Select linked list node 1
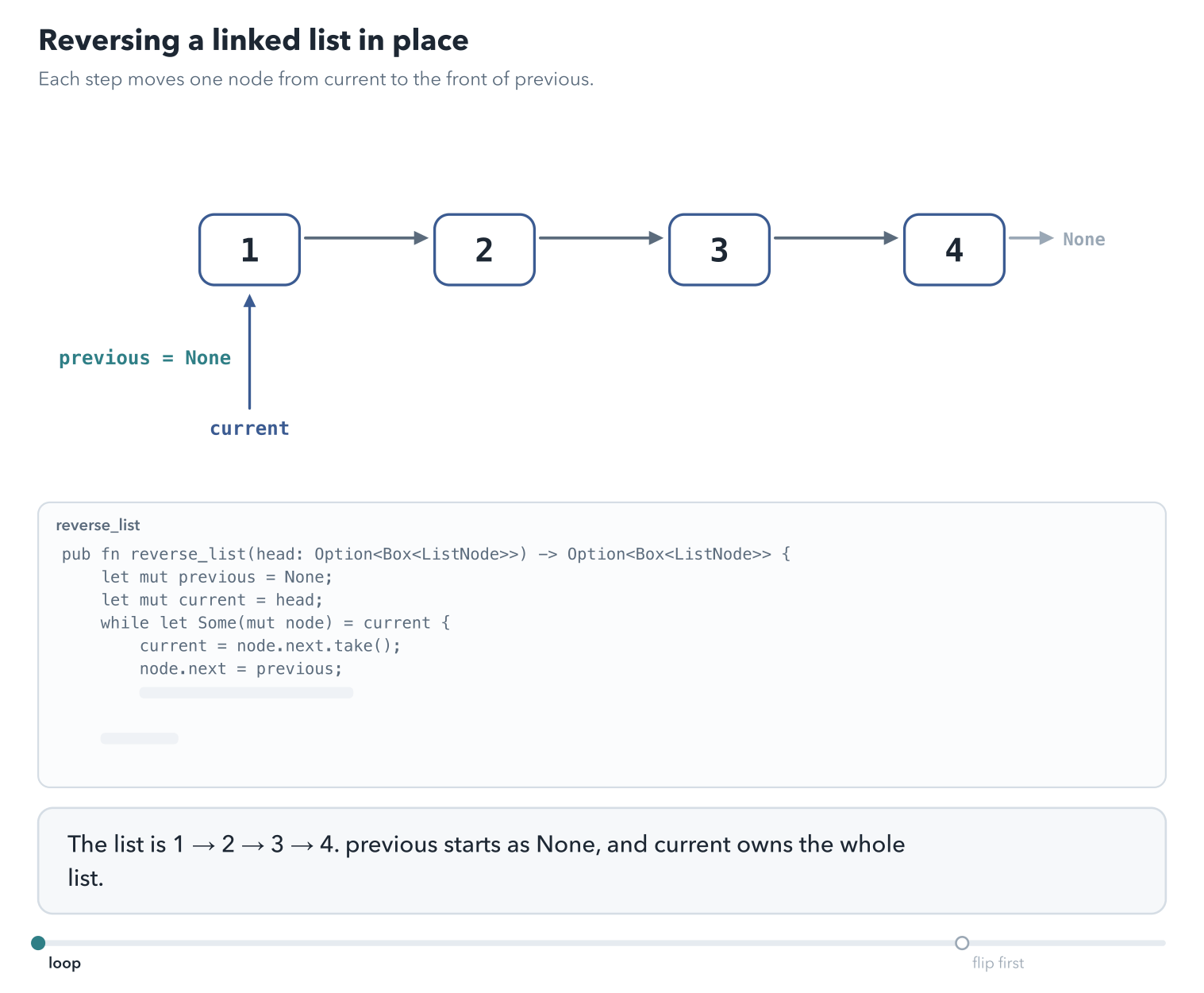This screenshot has width=1204, height=993. coord(249,249)
